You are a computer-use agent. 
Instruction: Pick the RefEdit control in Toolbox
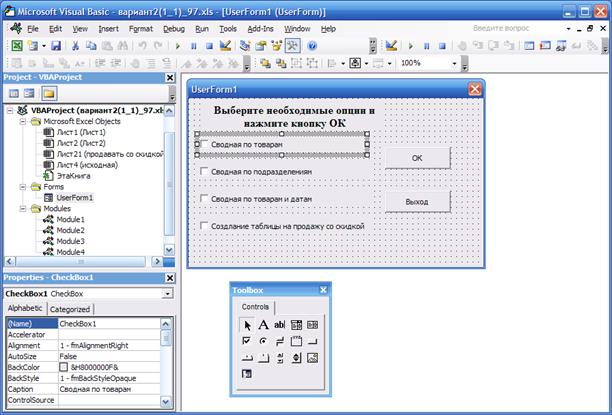pyautogui.click(x=247, y=374)
